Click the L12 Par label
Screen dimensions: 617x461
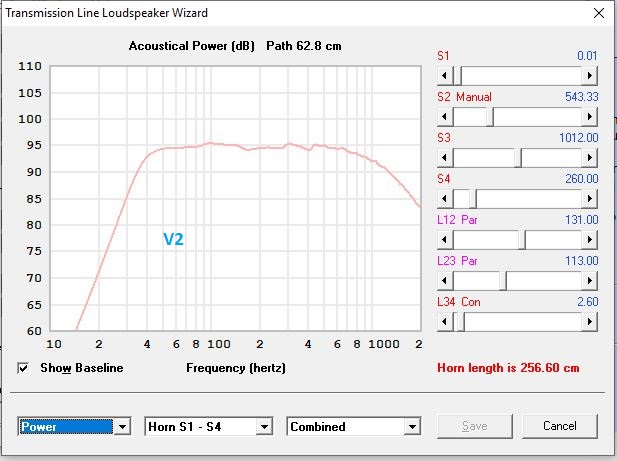click(x=457, y=219)
